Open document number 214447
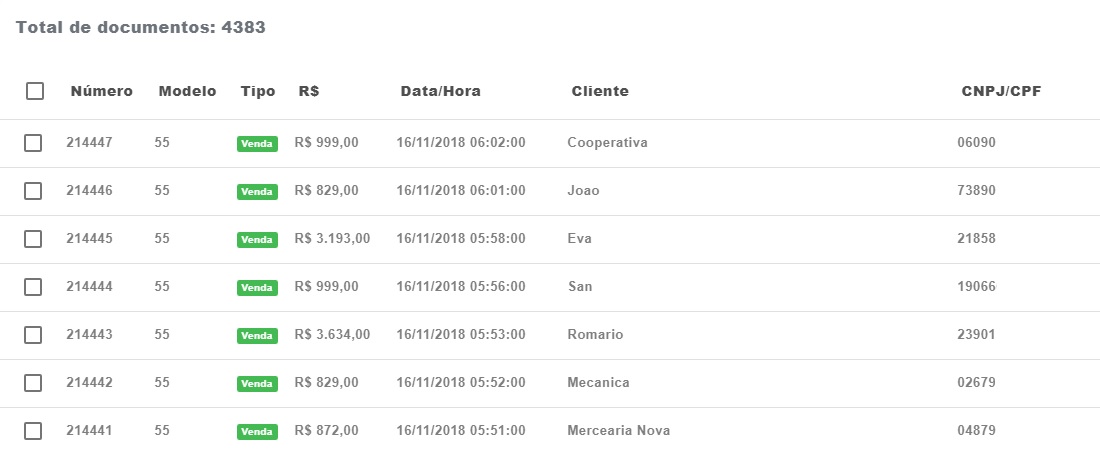 click(x=89, y=143)
